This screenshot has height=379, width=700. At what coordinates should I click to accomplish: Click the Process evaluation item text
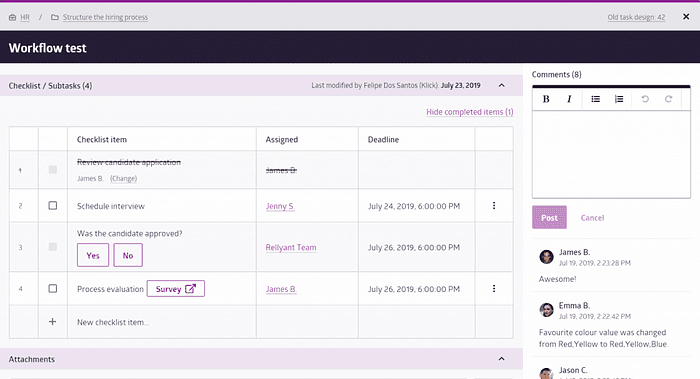[x=110, y=289]
